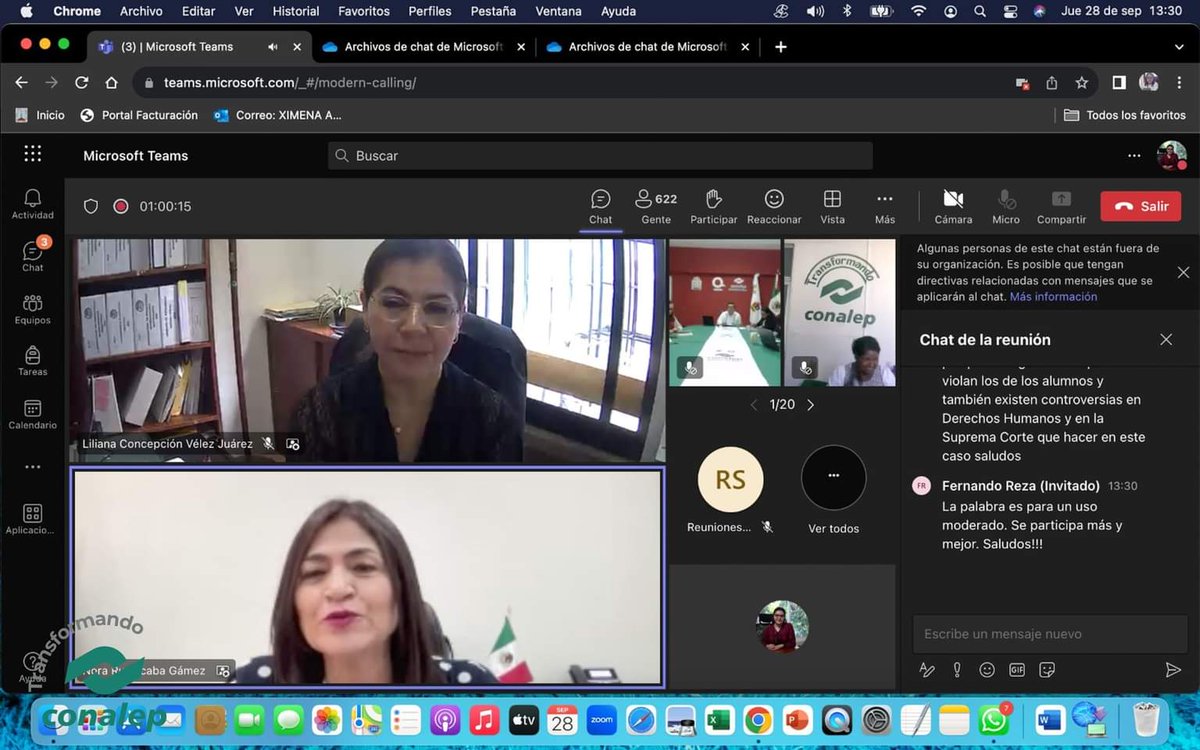Leave the meeting with the Salir button
This screenshot has width=1200, height=750.
pyautogui.click(x=1140, y=205)
